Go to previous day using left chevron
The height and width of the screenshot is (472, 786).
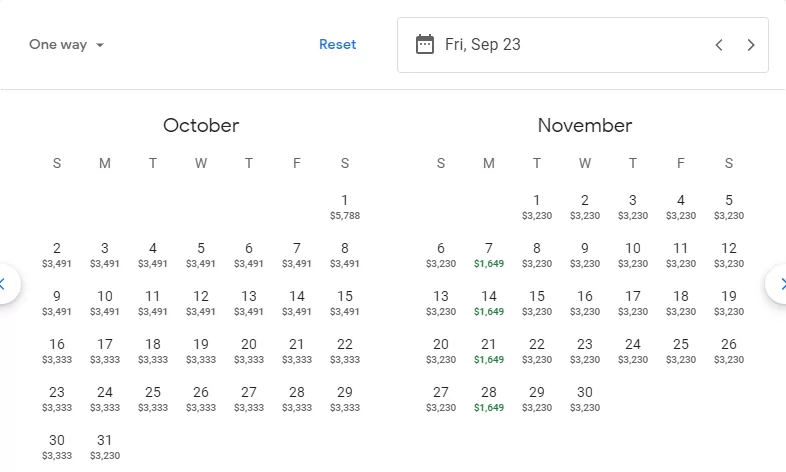pyautogui.click(x=719, y=45)
